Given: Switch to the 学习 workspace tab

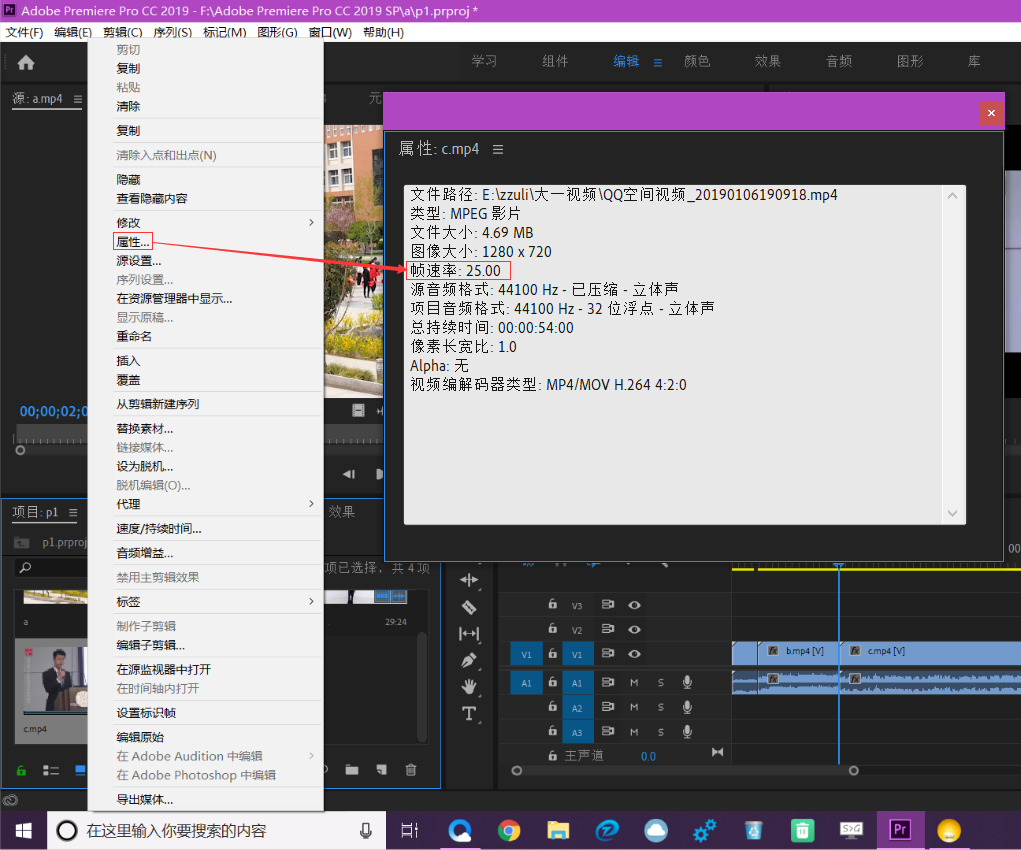Looking at the screenshot, I should [484, 61].
